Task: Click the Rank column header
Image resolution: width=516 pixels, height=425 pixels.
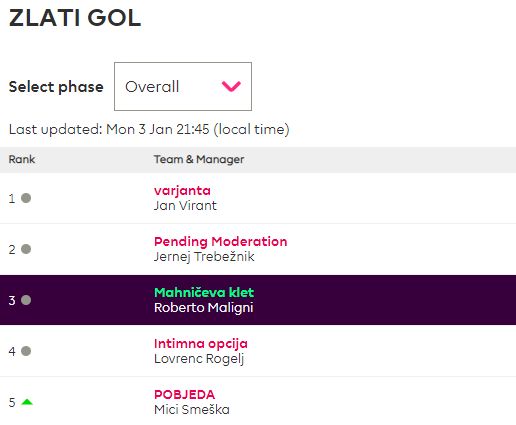Action: pos(22,159)
